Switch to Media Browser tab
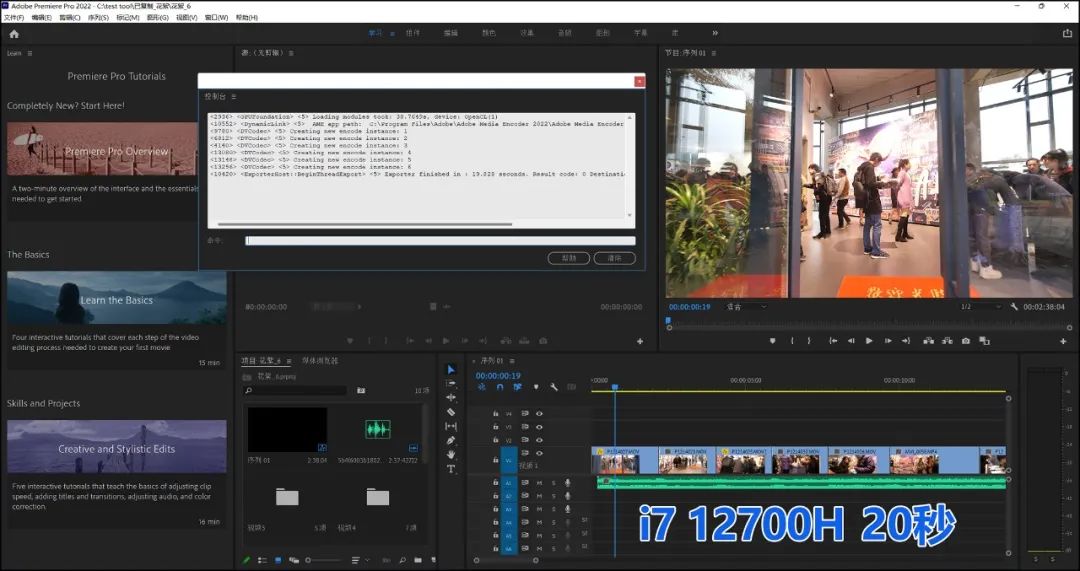Screen dimensions: 1080x571 pyautogui.click(x=320, y=361)
